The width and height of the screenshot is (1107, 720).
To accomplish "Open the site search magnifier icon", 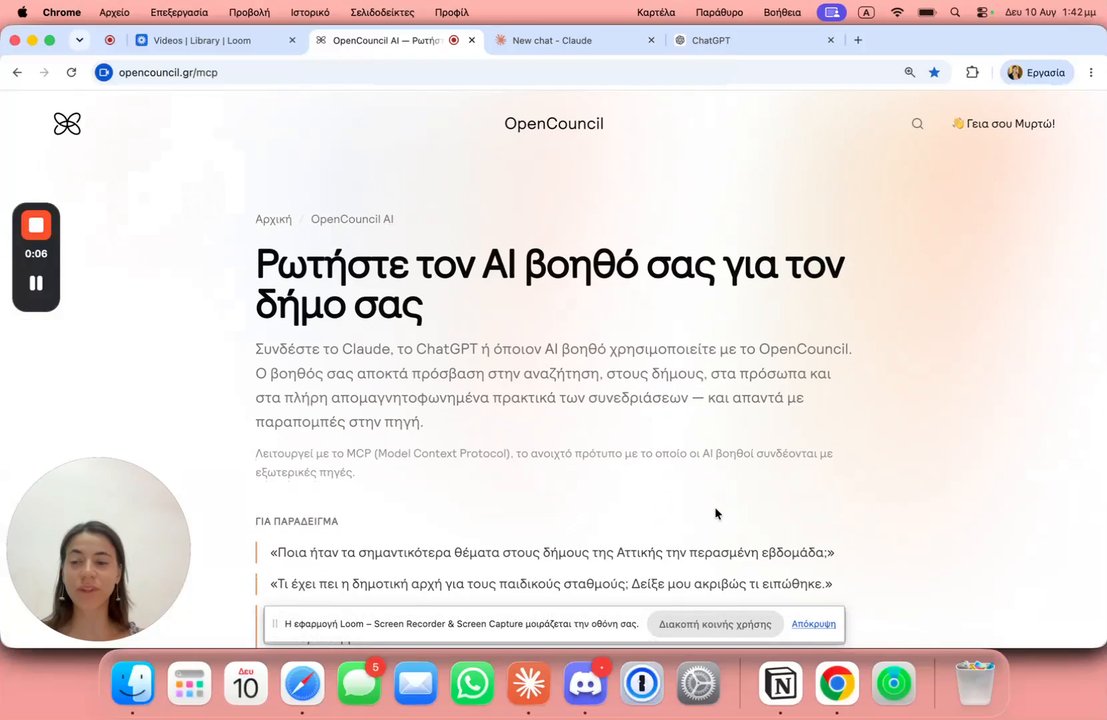I will [x=917, y=124].
